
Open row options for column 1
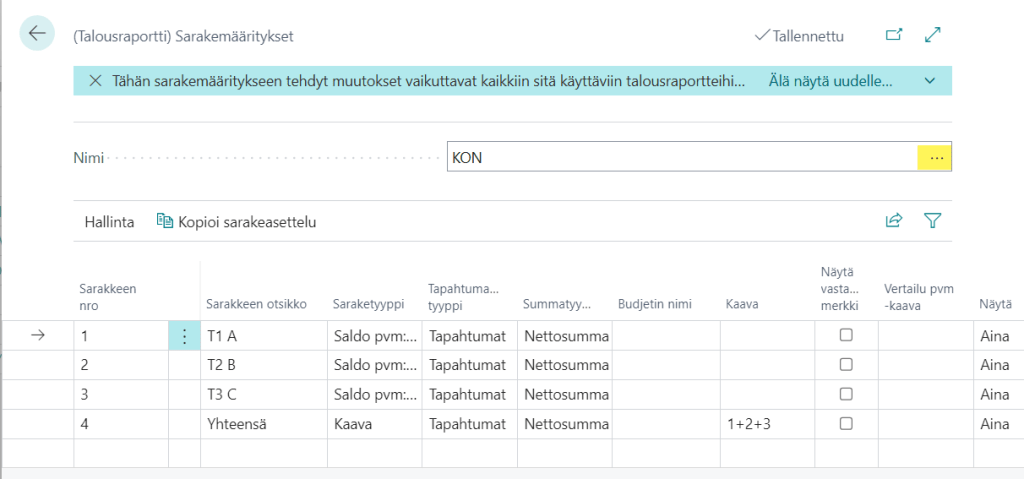pos(184,336)
